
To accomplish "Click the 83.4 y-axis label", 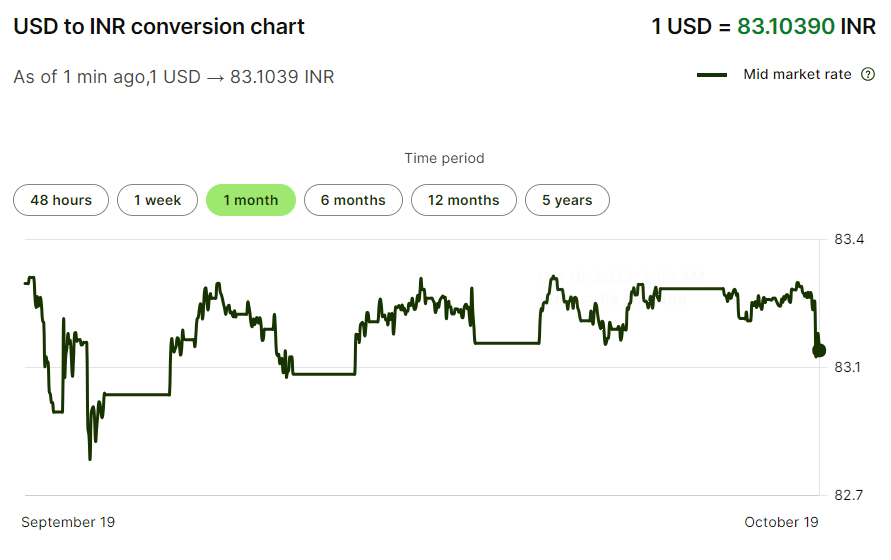I will tap(848, 239).
